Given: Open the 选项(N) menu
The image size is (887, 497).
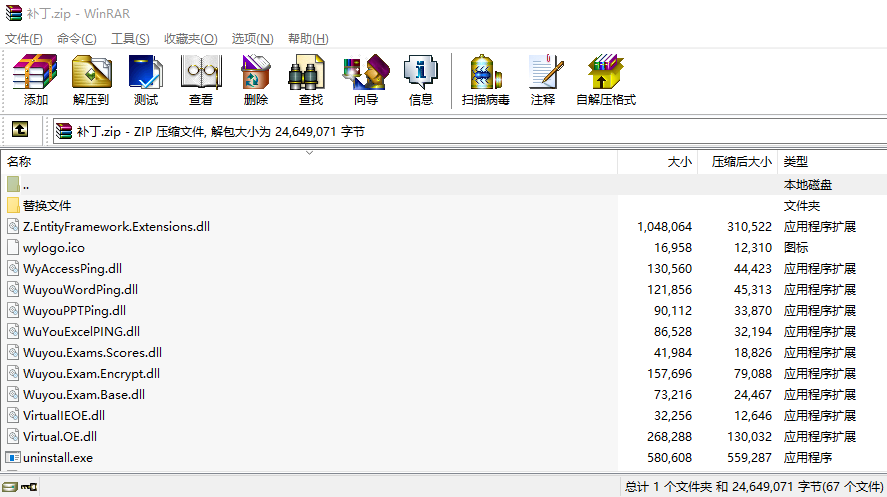Looking at the screenshot, I should 252,38.
